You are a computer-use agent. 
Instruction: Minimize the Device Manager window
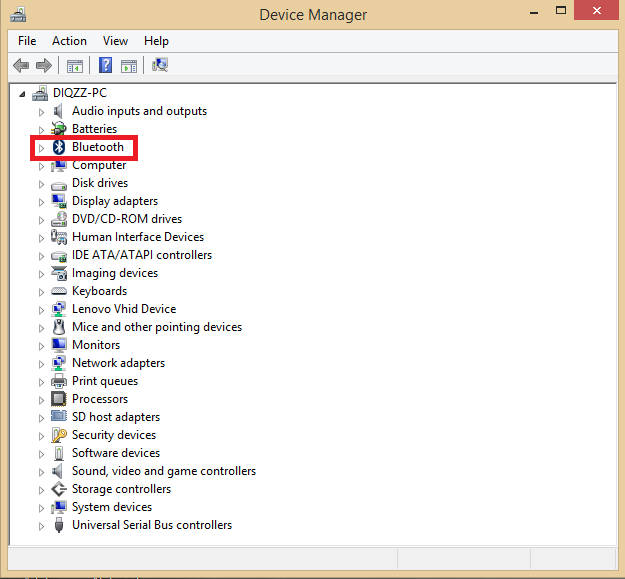pyautogui.click(x=534, y=12)
